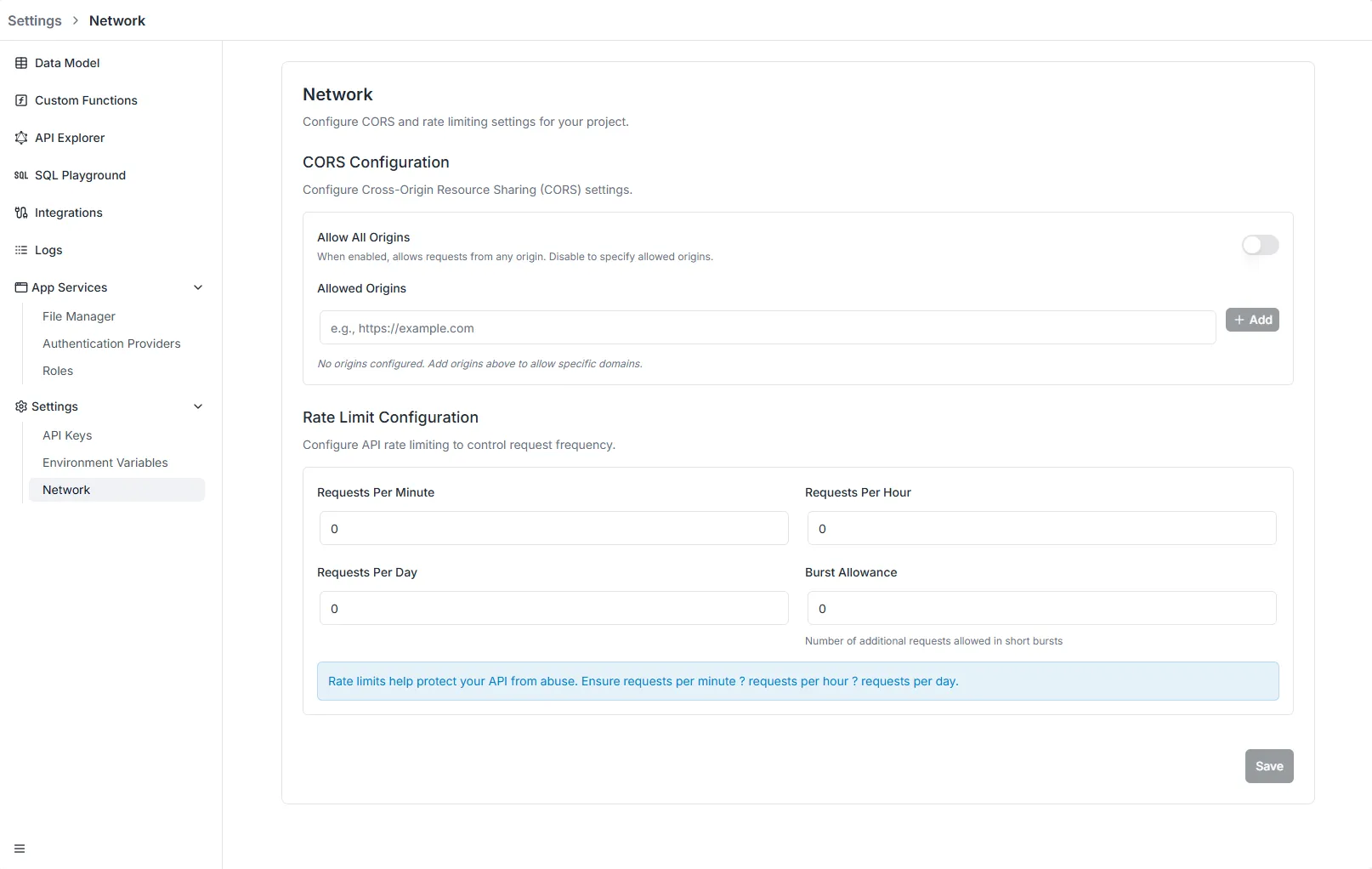The height and width of the screenshot is (869, 1372).
Task: Click the API Explorer icon
Action: tap(21, 138)
